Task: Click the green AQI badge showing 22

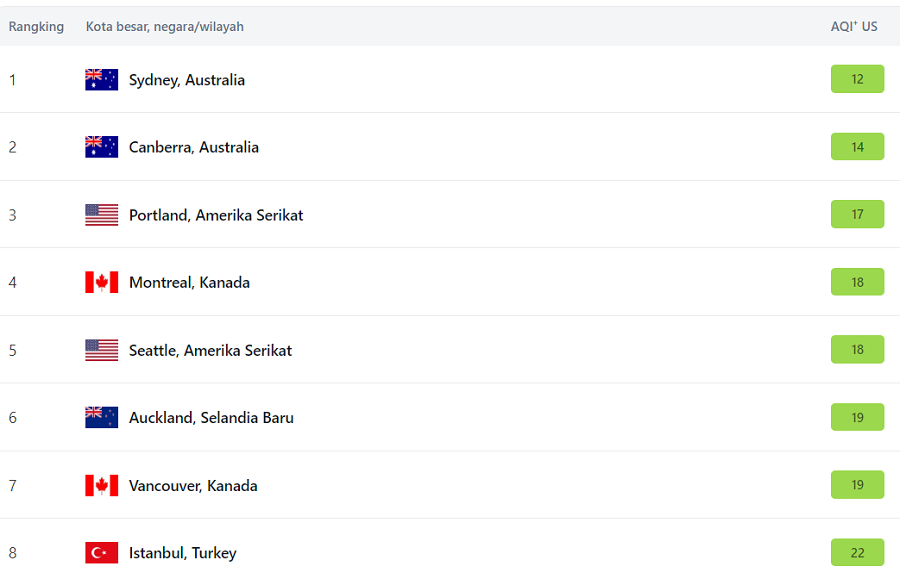Action: point(857,552)
